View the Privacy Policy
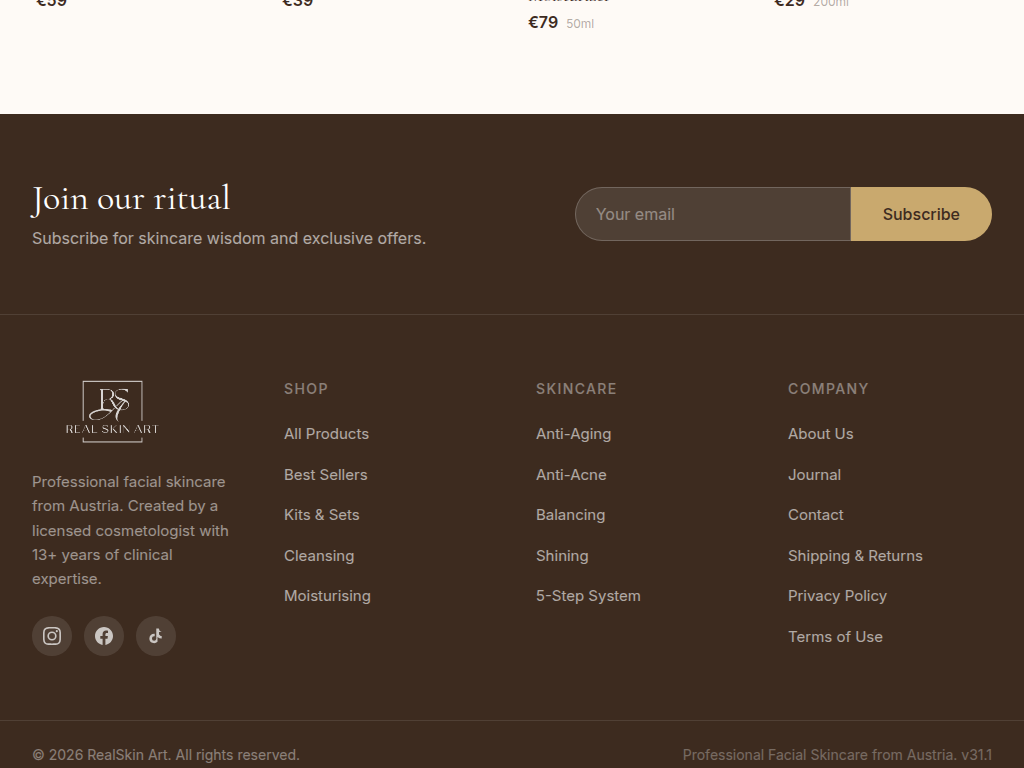1024x768 pixels. tap(837, 596)
